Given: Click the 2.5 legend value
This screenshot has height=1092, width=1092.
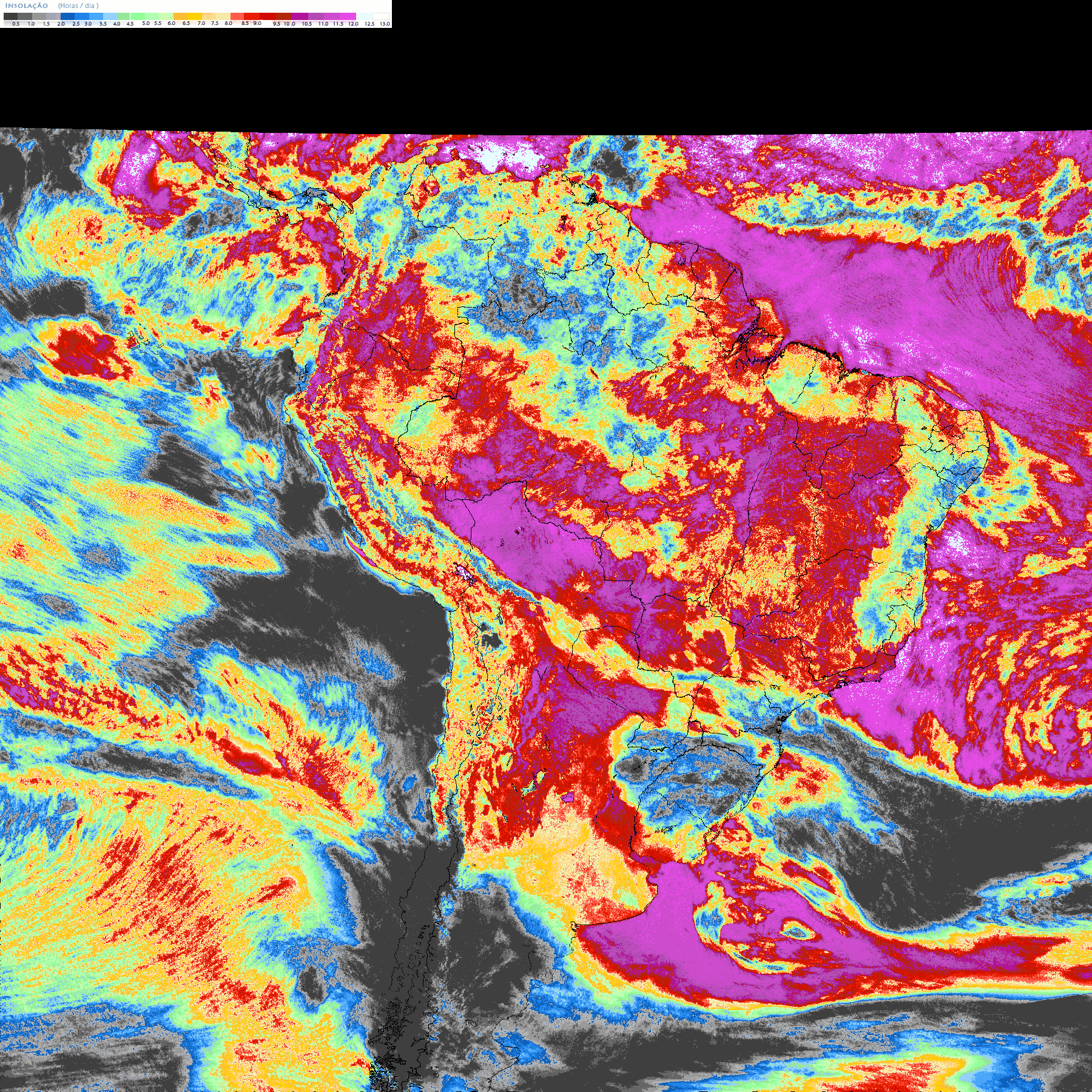Looking at the screenshot, I should point(76,24).
